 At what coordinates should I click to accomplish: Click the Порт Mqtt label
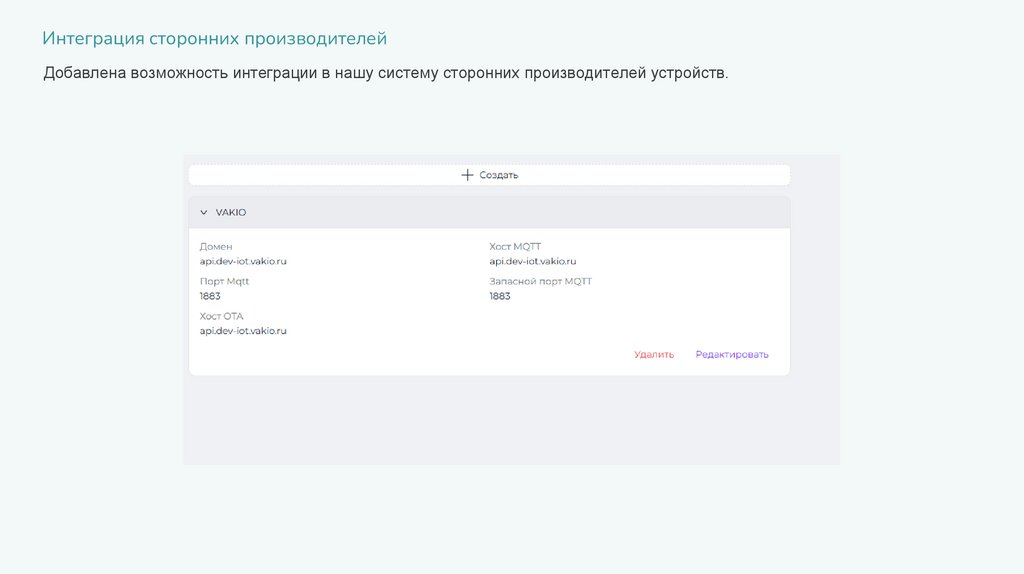point(224,281)
